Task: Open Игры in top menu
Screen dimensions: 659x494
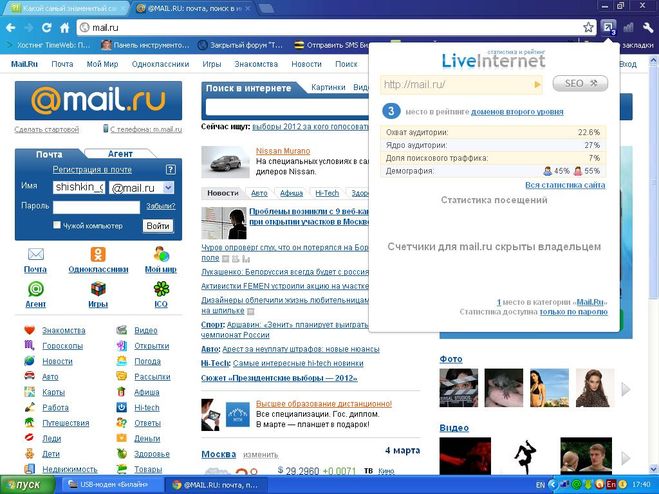Action: click(211, 64)
